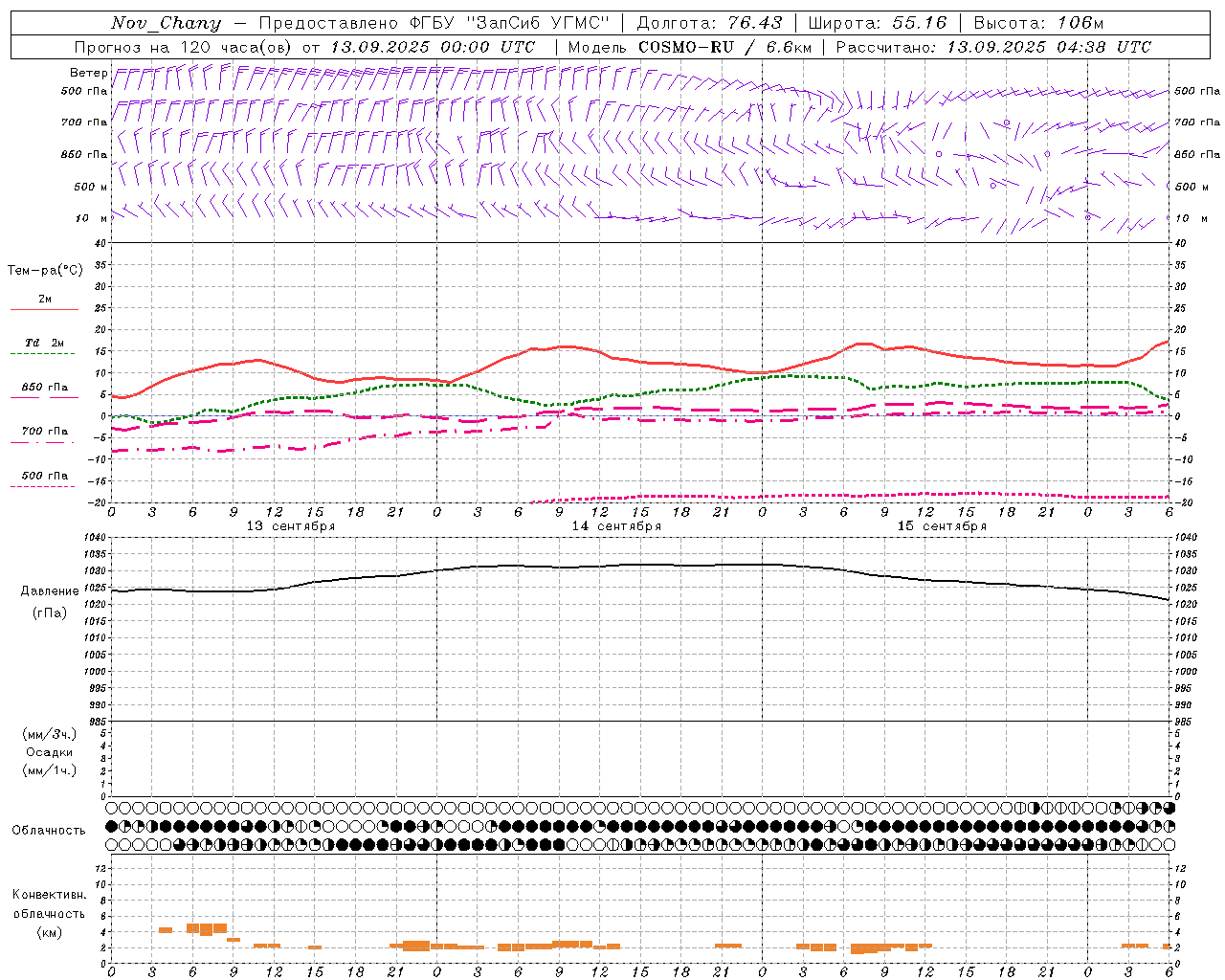Click the '850 гПа' legend line in temperature panel
Screen dimensions: 1225x980
(x=44, y=397)
